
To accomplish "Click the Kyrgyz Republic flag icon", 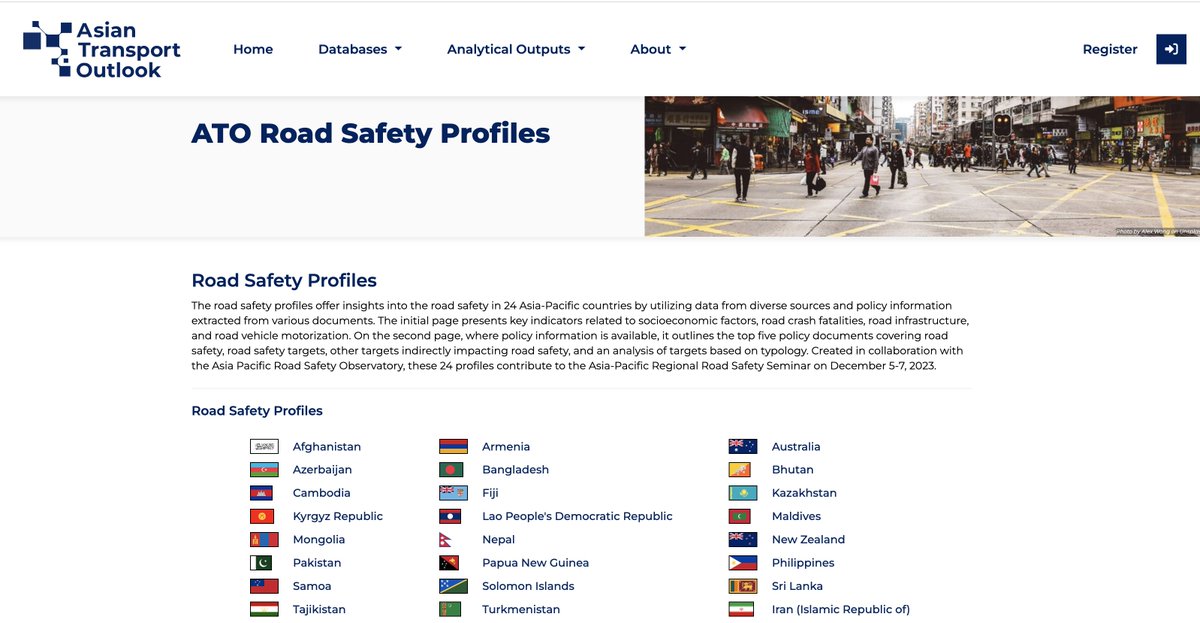I will (x=264, y=517).
